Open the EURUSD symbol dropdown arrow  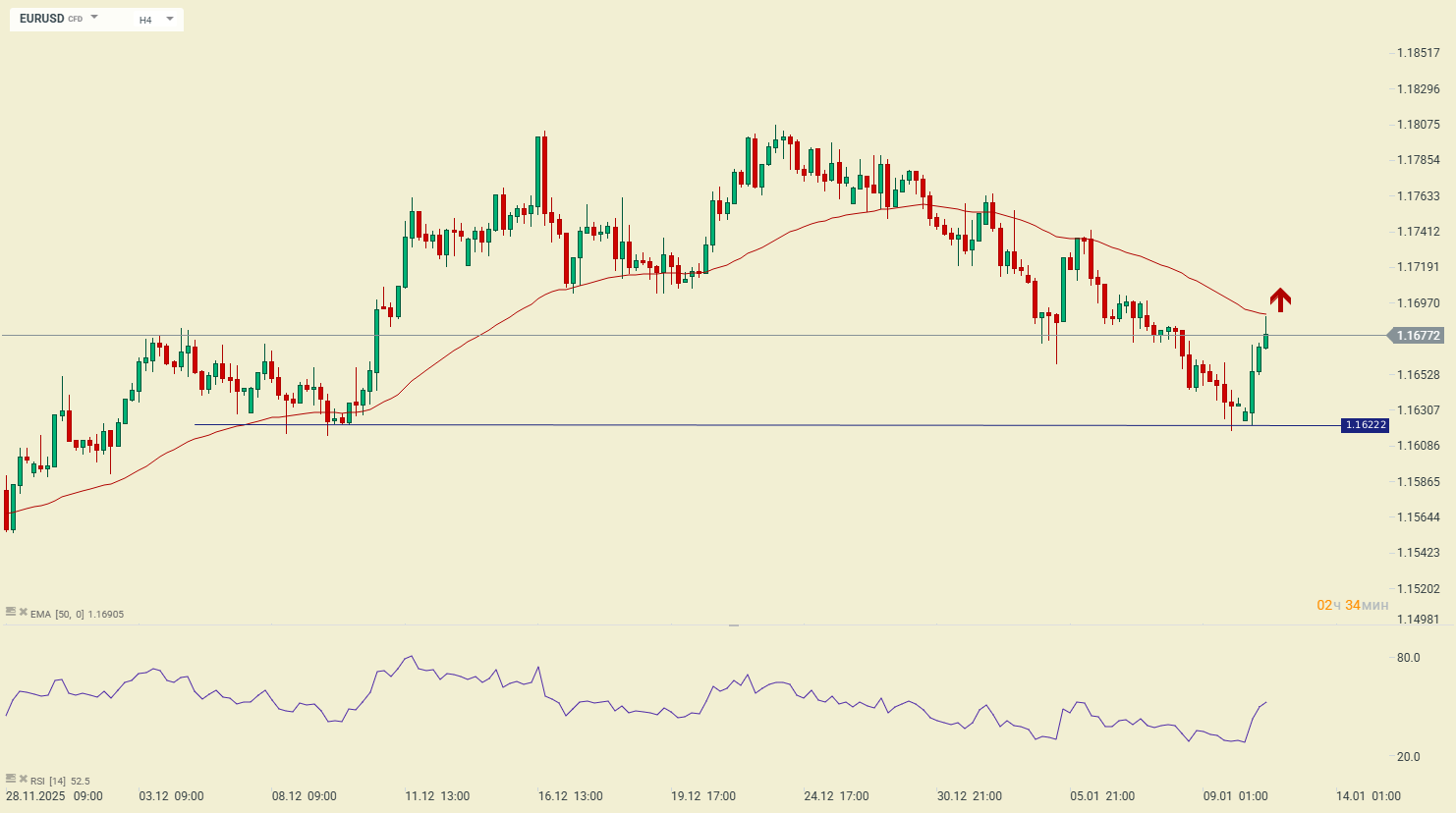click(94, 18)
